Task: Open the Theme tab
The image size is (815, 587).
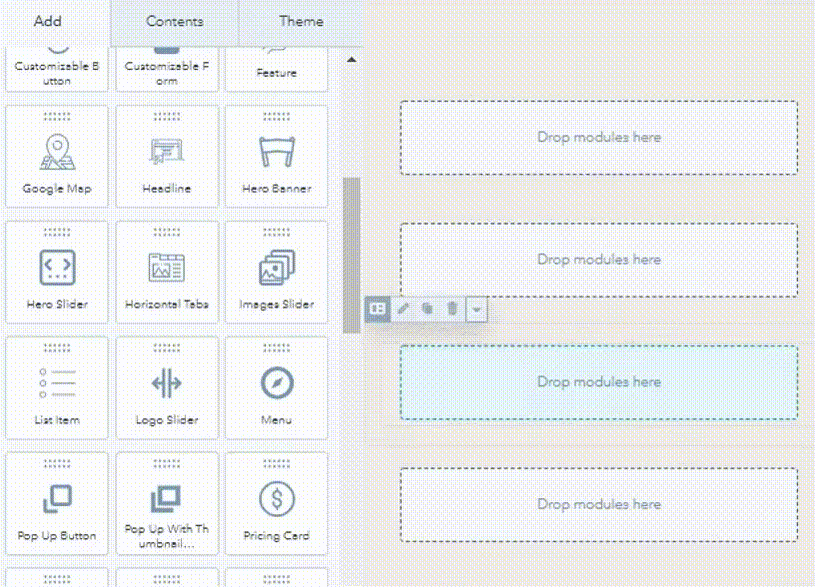Action: pos(300,21)
